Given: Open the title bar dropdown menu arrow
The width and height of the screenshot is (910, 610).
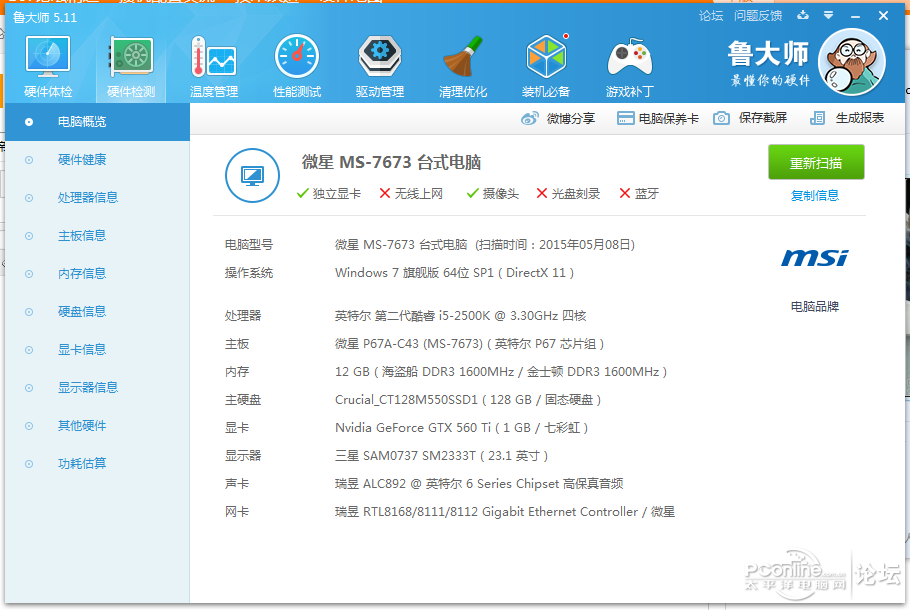Looking at the screenshot, I should point(828,16).
